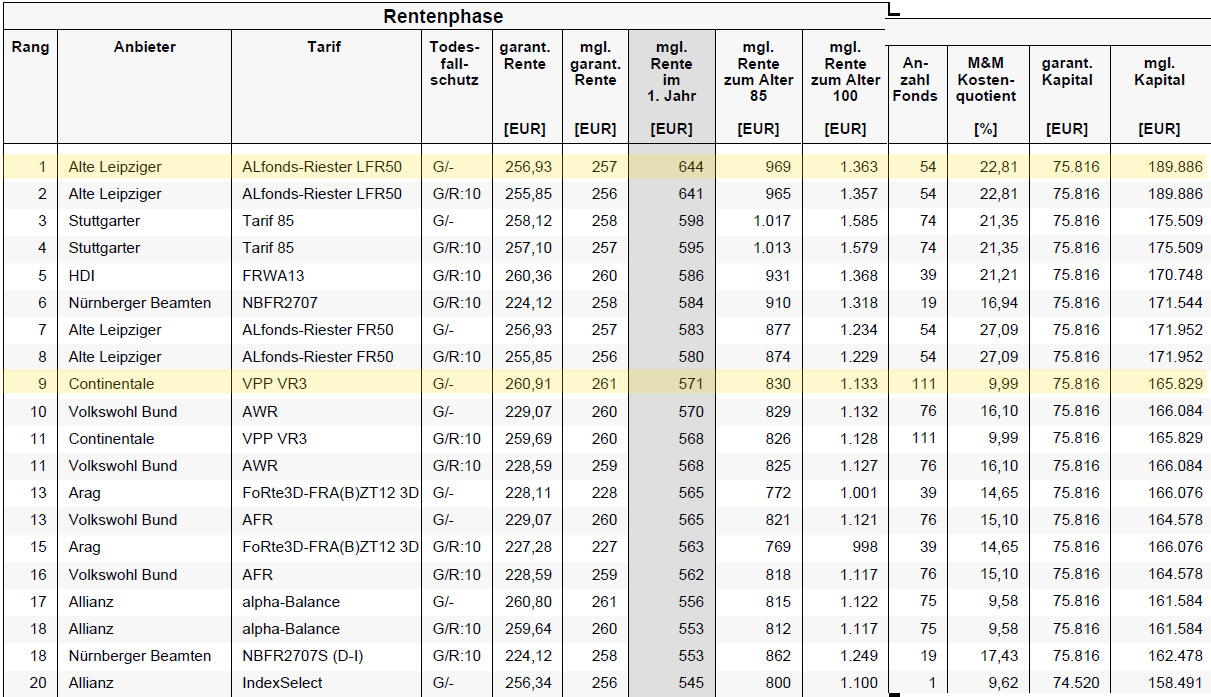The image size is (1211, 697).
Task: Select the FRWA13 tariff cell
Action: pyautogui.click(x=275, y=275)
